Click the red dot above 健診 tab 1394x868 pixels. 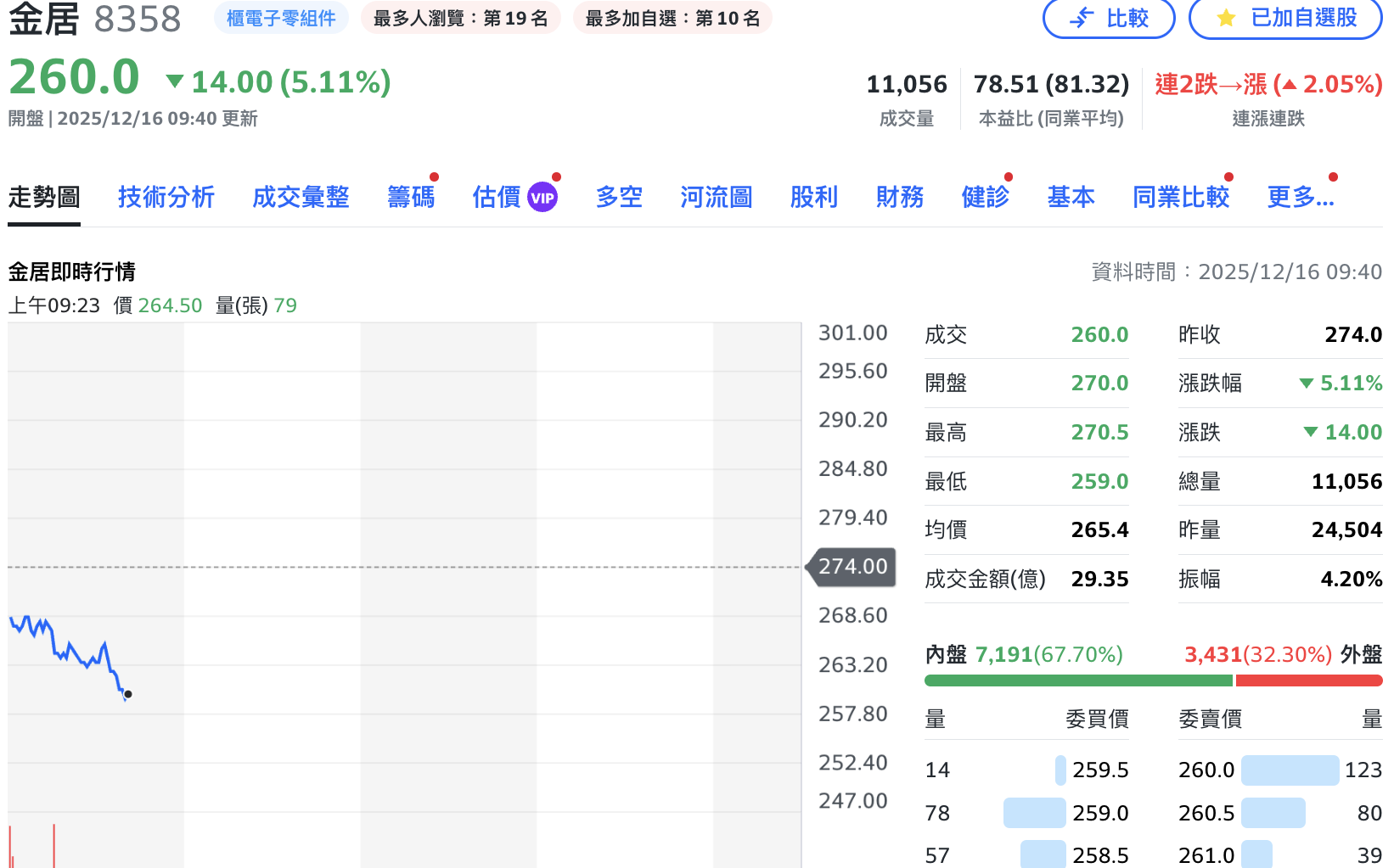point(1009,176)
